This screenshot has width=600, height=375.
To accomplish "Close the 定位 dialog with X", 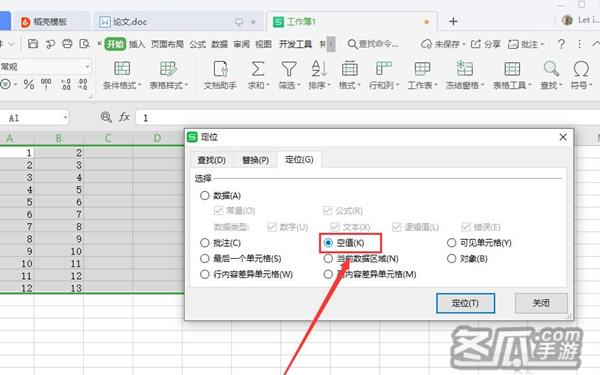I will point(563,137).
